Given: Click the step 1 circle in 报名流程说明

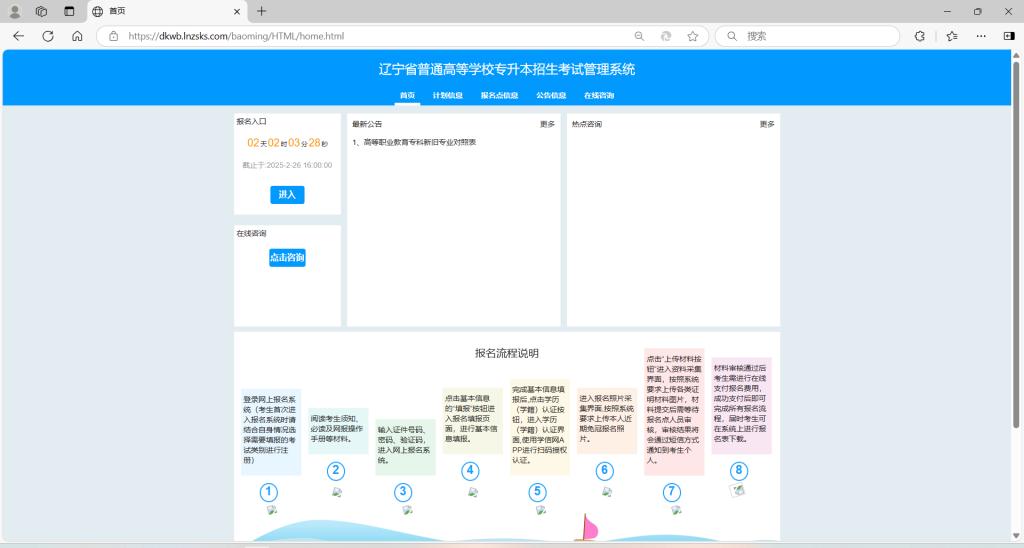Looking at the screenshot, I should click(268, 492).
